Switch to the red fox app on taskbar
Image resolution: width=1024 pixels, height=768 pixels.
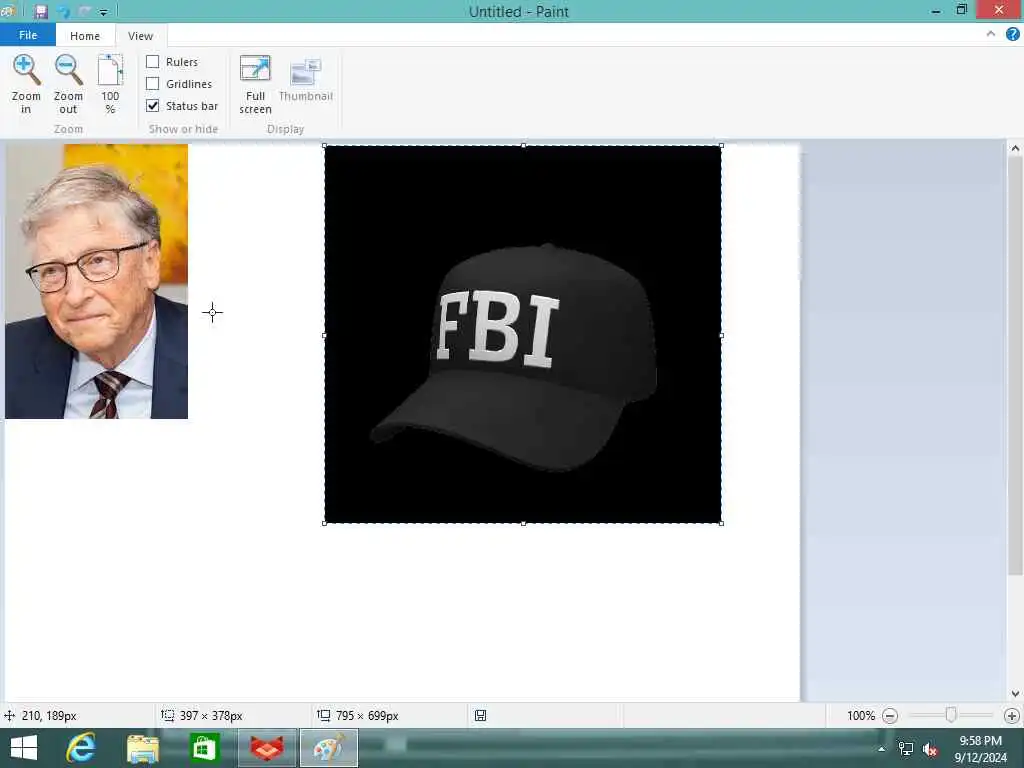click(267, 748)
